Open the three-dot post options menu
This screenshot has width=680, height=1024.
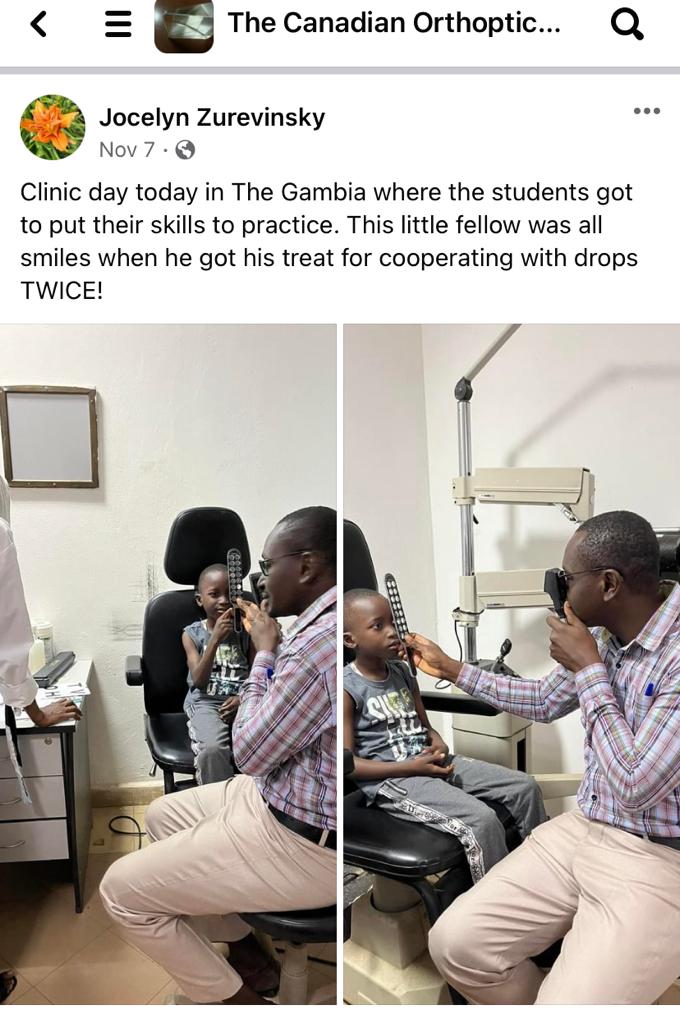[647, 111]
